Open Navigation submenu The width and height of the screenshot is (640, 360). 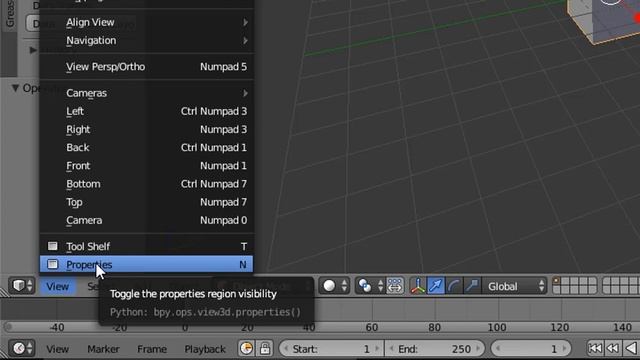[x=146, y=40]
